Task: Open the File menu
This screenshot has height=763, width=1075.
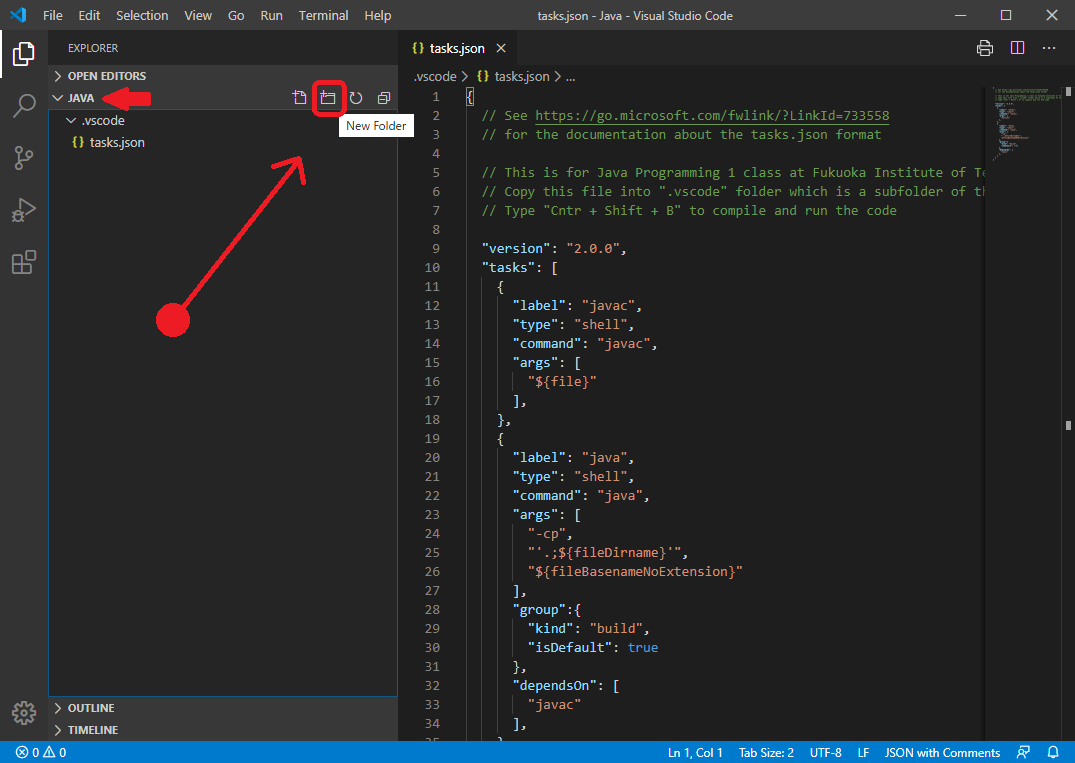Action: [x=53, y=15]
